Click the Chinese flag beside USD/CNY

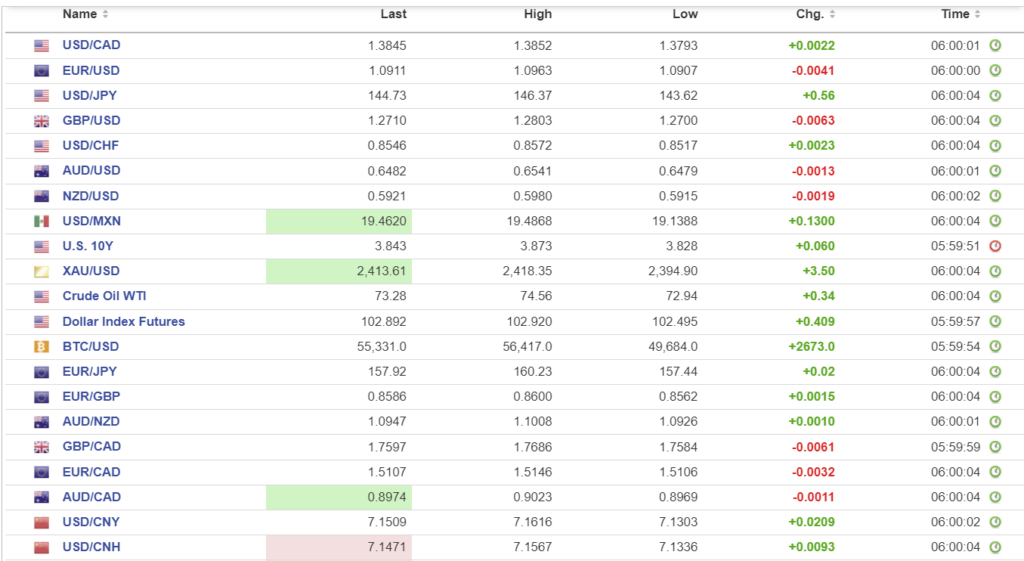point(41,522)
